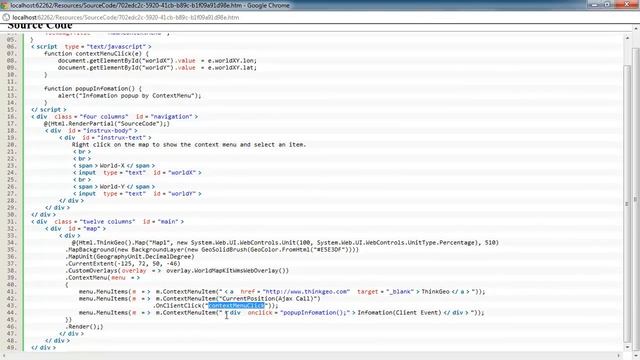This screenshot has height=360, width=640.
Task: Click the ".CustomOverlays(overlay =>" line
Action: 177,271
